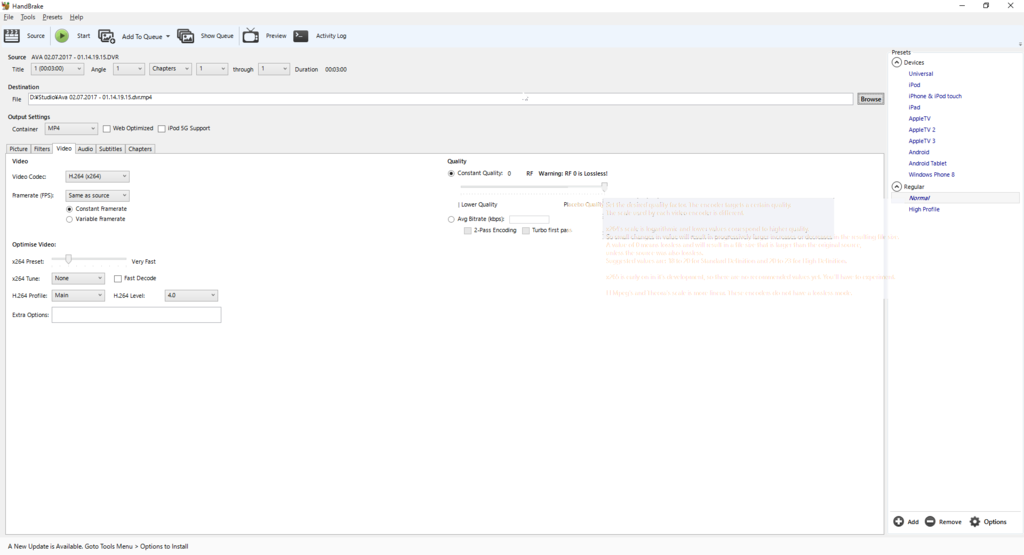The image size is (1024, 555).
Task: Open the Container MP4 dropdown
Action: click(71, 129)
